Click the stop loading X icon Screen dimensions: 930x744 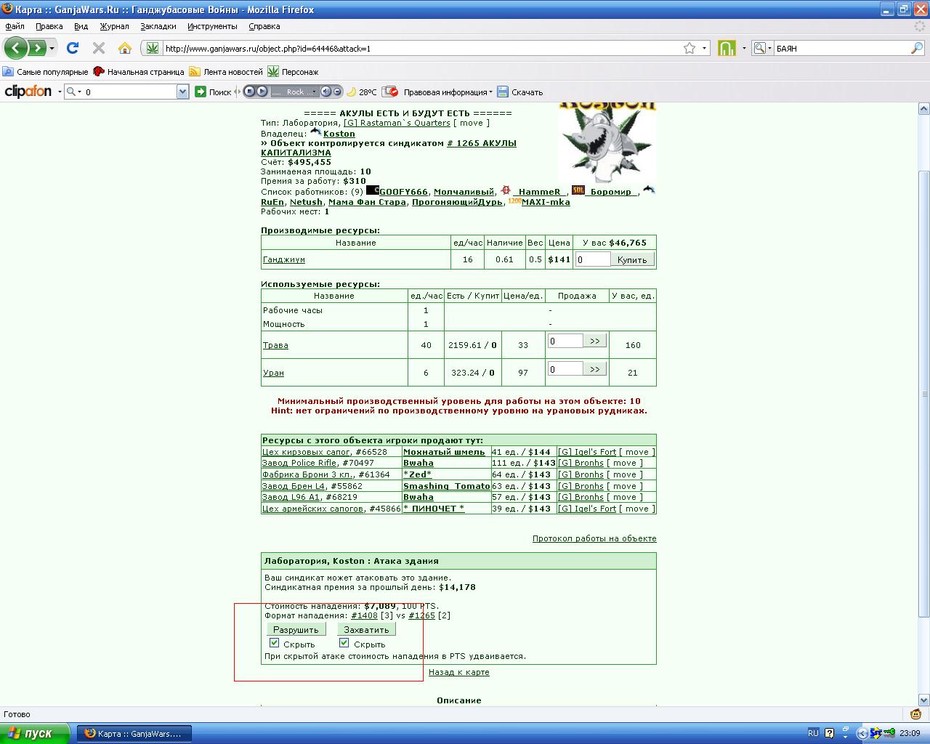click(x=99, y=48)
